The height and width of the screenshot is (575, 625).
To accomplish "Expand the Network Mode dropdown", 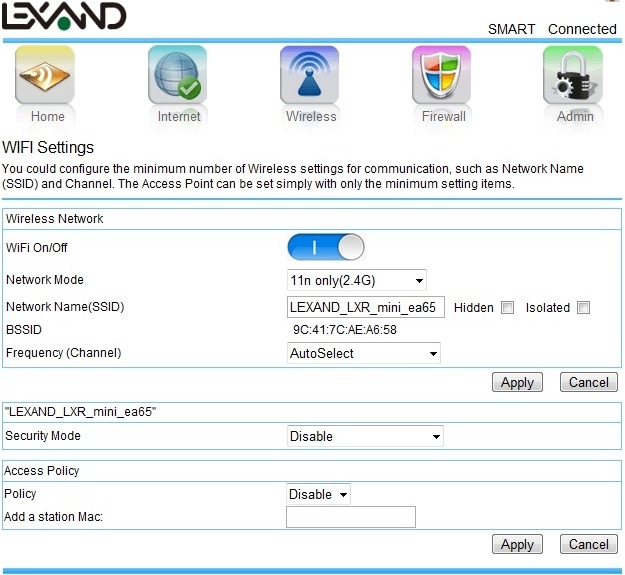I will [357, 280].
